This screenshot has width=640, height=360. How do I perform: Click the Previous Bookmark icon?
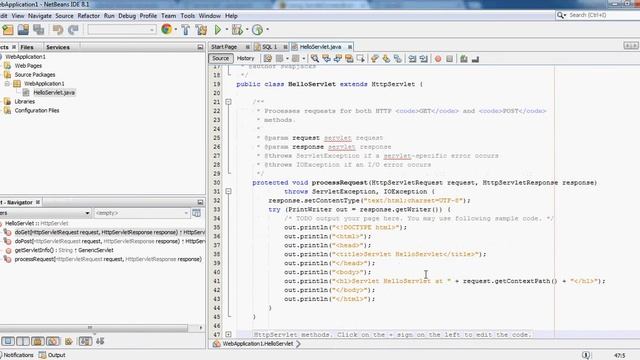pyautogui.click(x=374, y=59)
